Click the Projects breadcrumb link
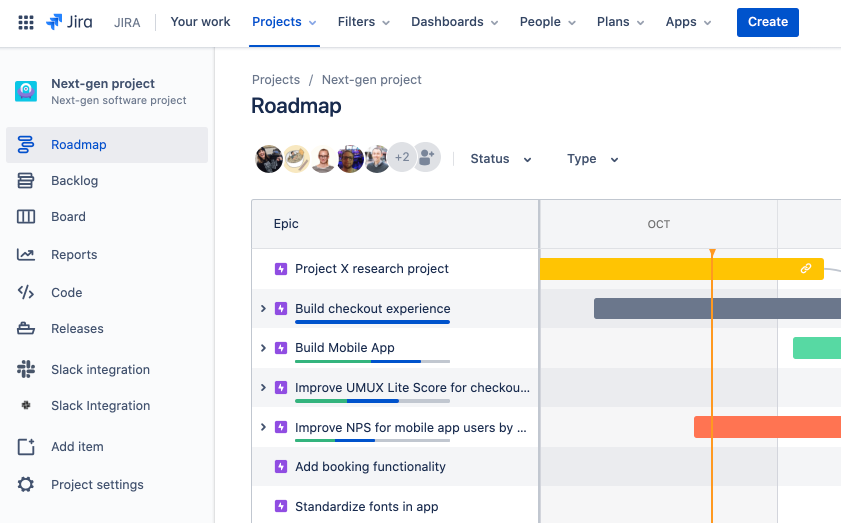 [275, 80]
